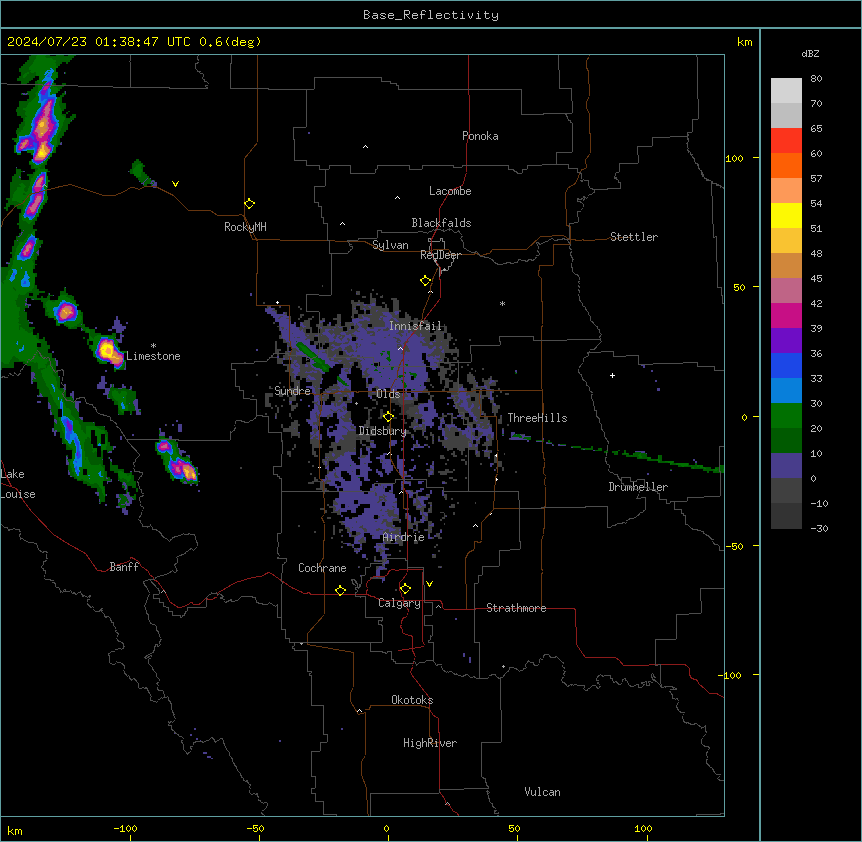Click the Stettler town label
Image resolution: width=862 pixels, height=842 pixels.
(x=634, y=237)
